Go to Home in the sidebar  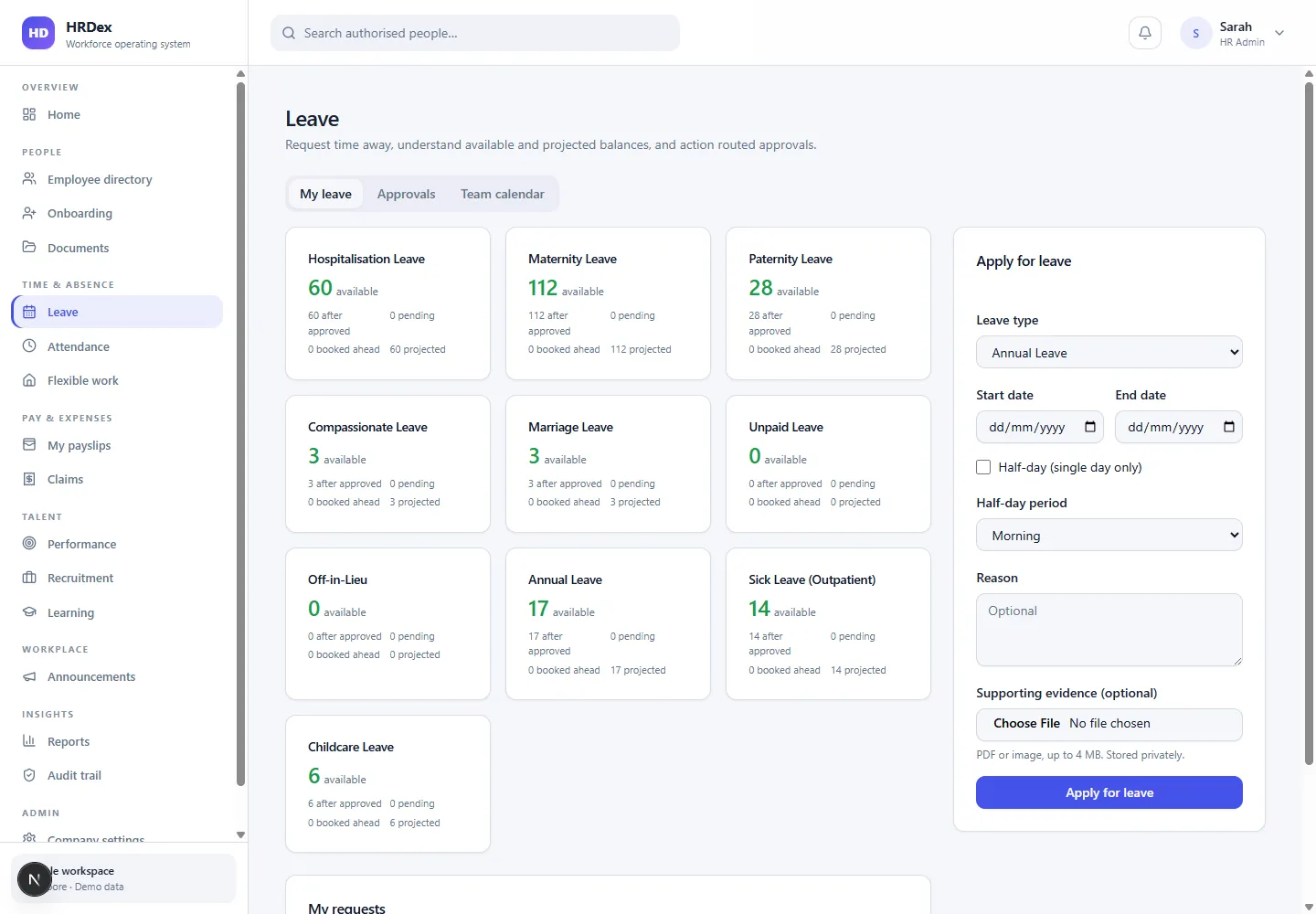point(117,114)
